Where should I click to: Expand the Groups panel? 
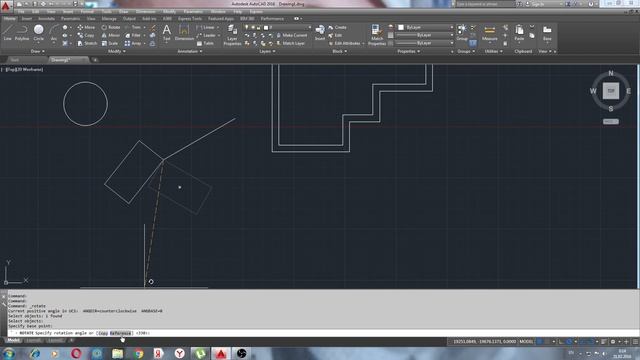click(466, 51)
